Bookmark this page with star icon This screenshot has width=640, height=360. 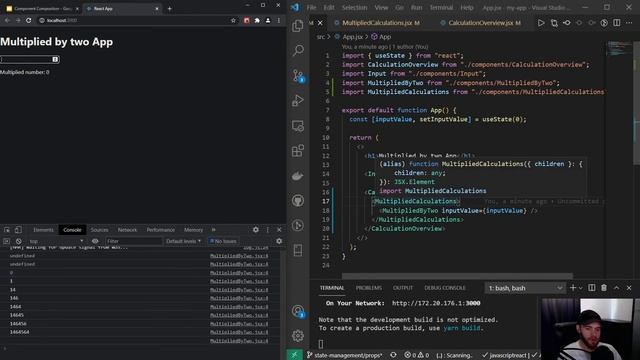(x=233, y=20)
